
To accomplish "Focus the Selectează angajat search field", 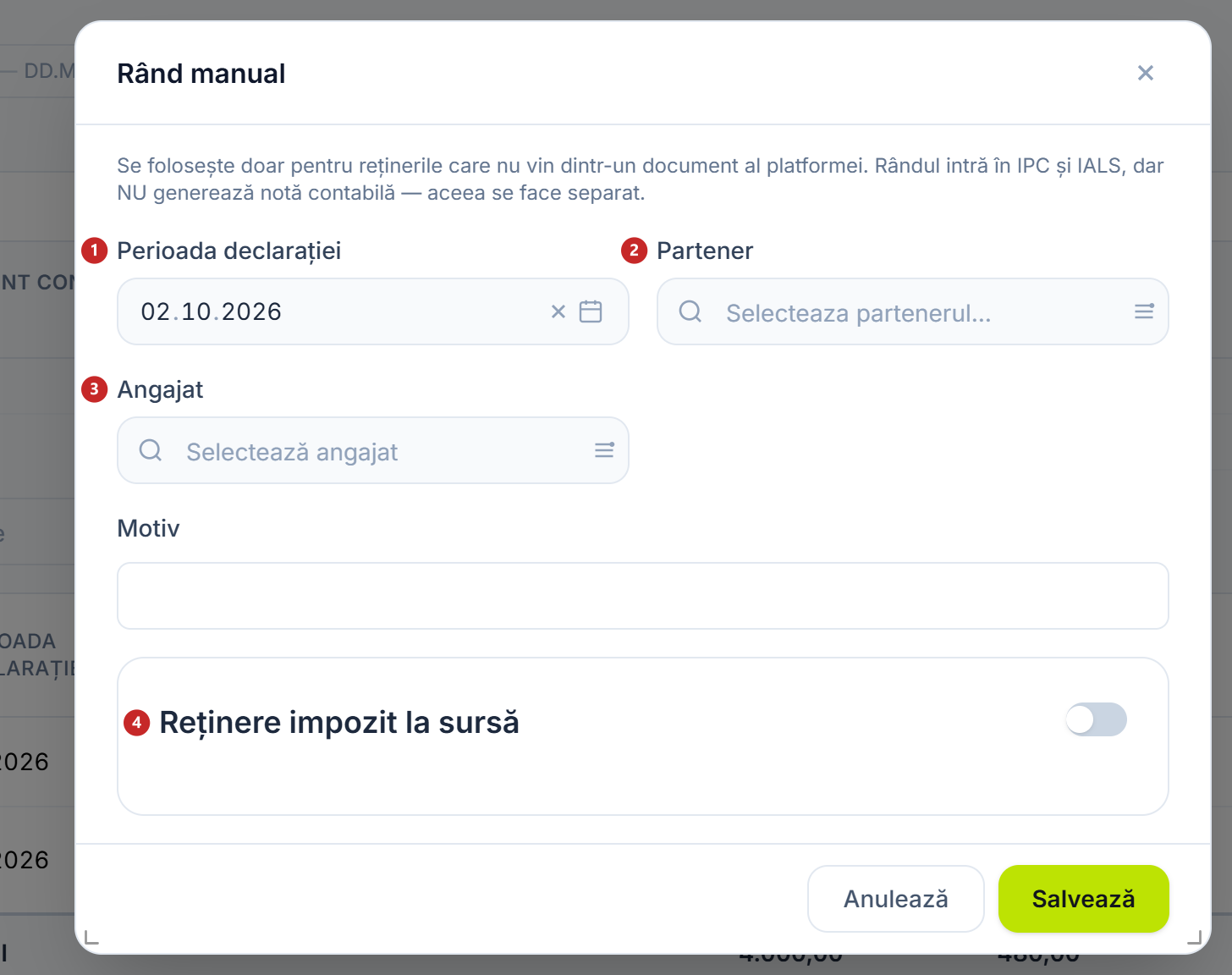I will tap(373, 450).
